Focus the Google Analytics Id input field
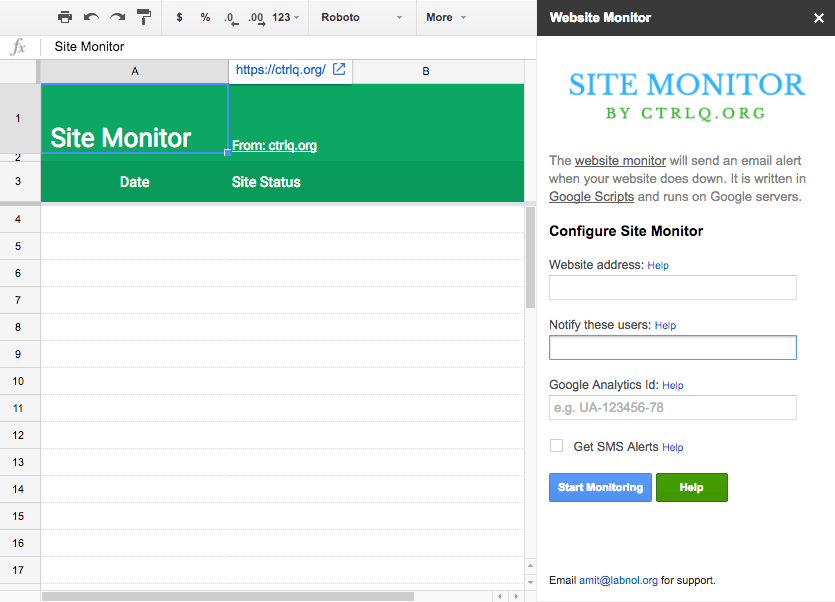 (x=673, y=408)
